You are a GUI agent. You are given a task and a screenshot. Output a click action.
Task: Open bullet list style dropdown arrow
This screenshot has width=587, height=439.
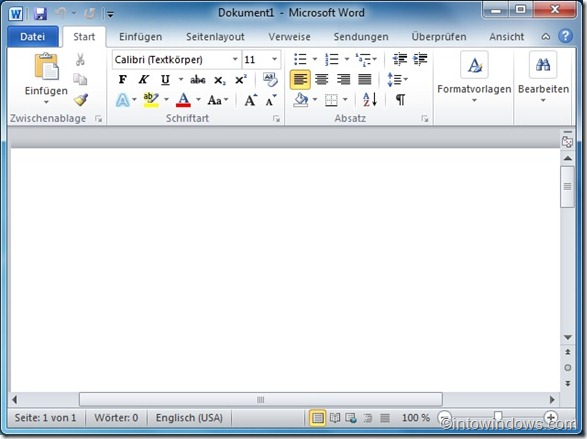(x=315, y=59)
